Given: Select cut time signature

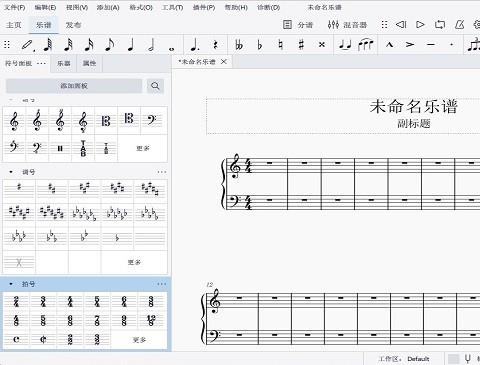Looking at the screenshot, I should (43, 339).
